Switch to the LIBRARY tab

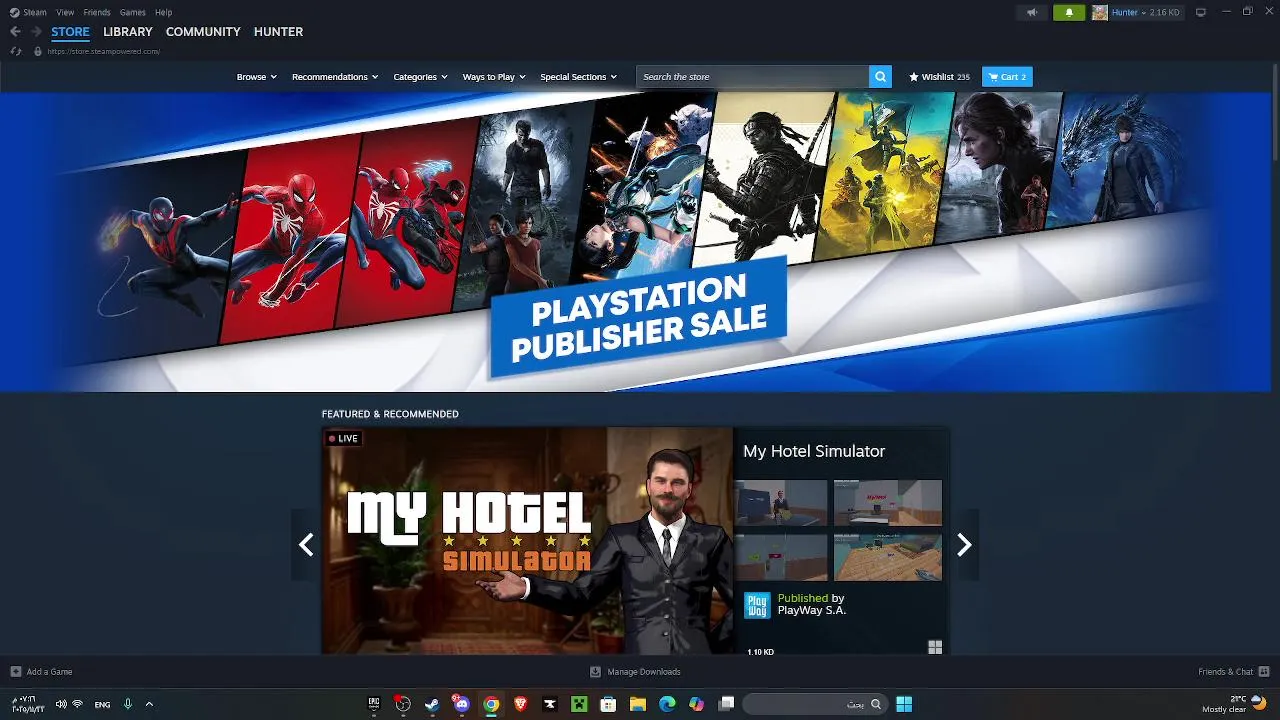(128, 32)
